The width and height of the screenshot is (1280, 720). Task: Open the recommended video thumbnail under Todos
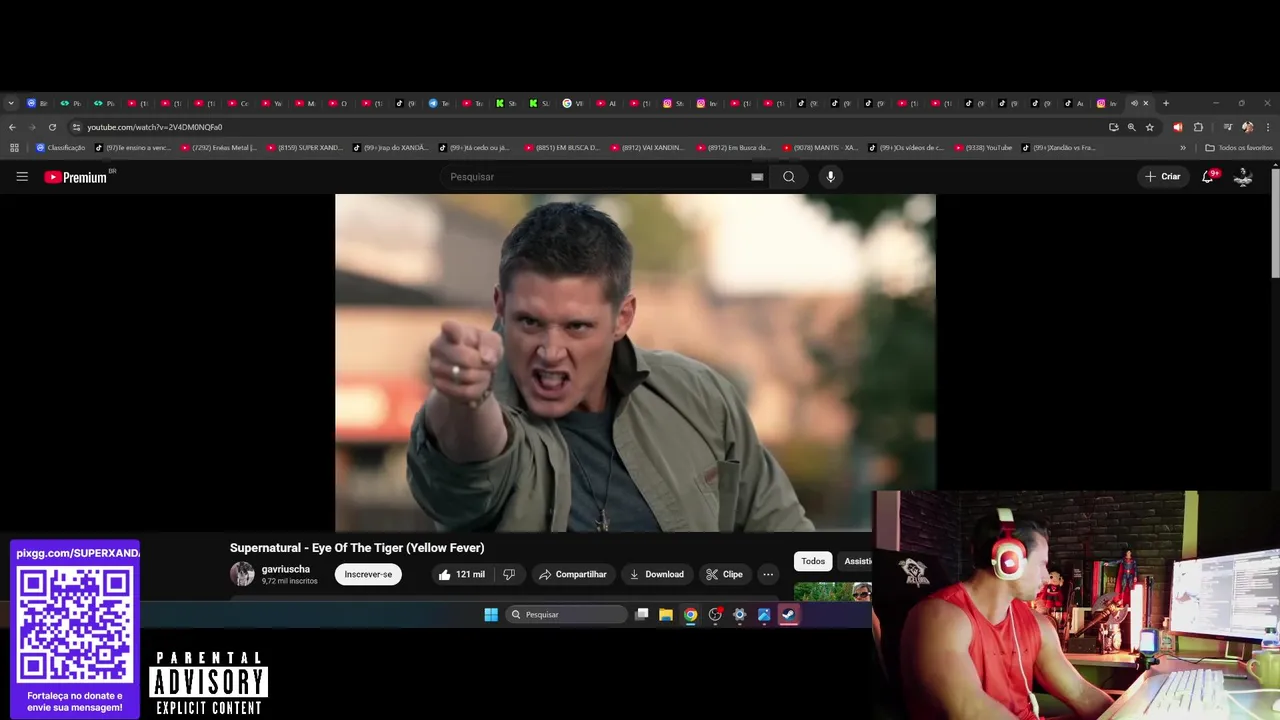click(832, 592)
